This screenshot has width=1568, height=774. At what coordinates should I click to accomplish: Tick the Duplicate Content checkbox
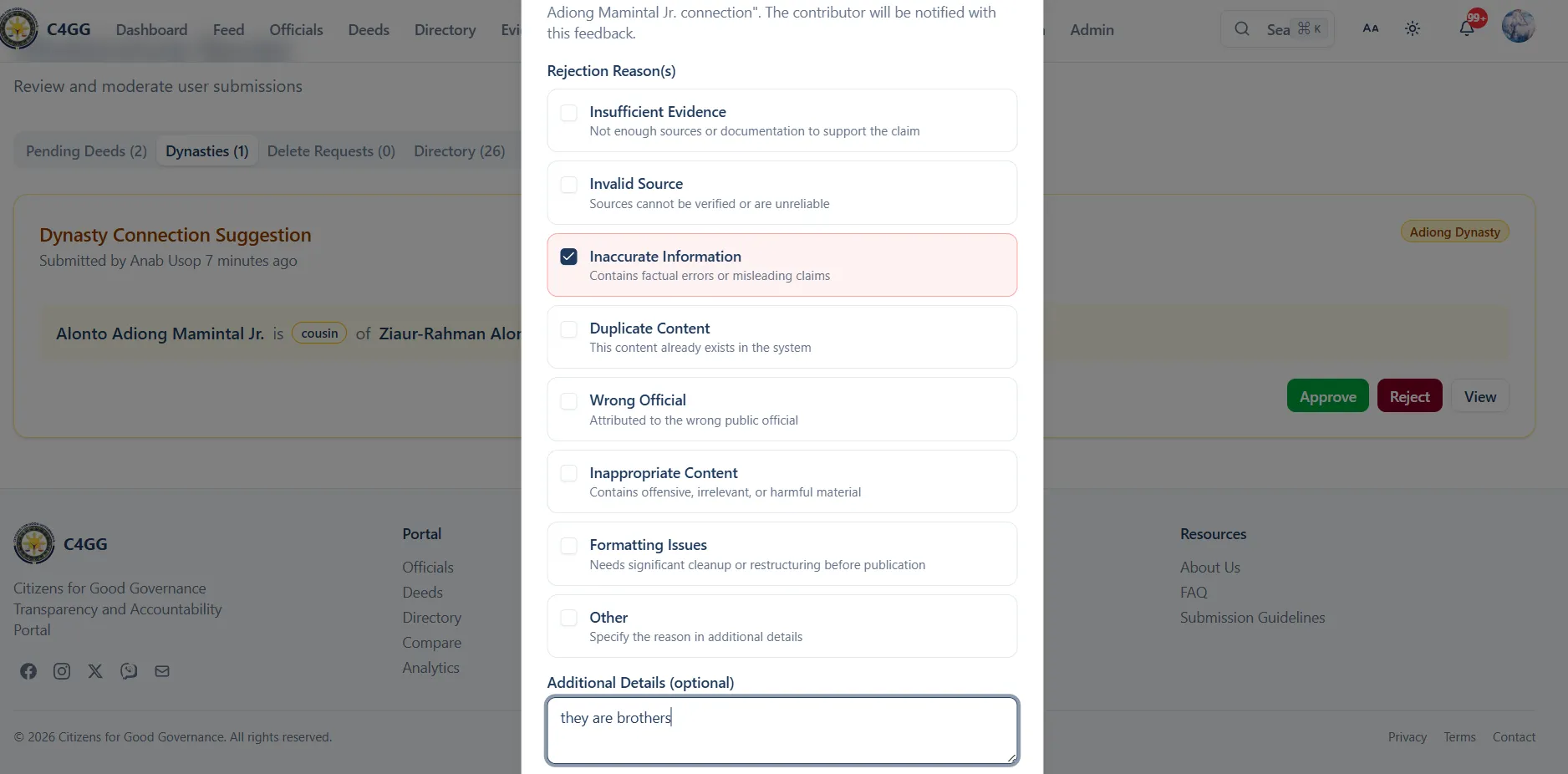click(x=569, y=329)
